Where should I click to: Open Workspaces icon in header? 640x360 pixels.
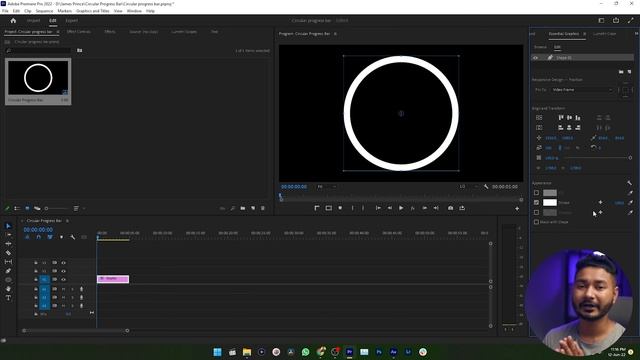click(x=601, y=20)
